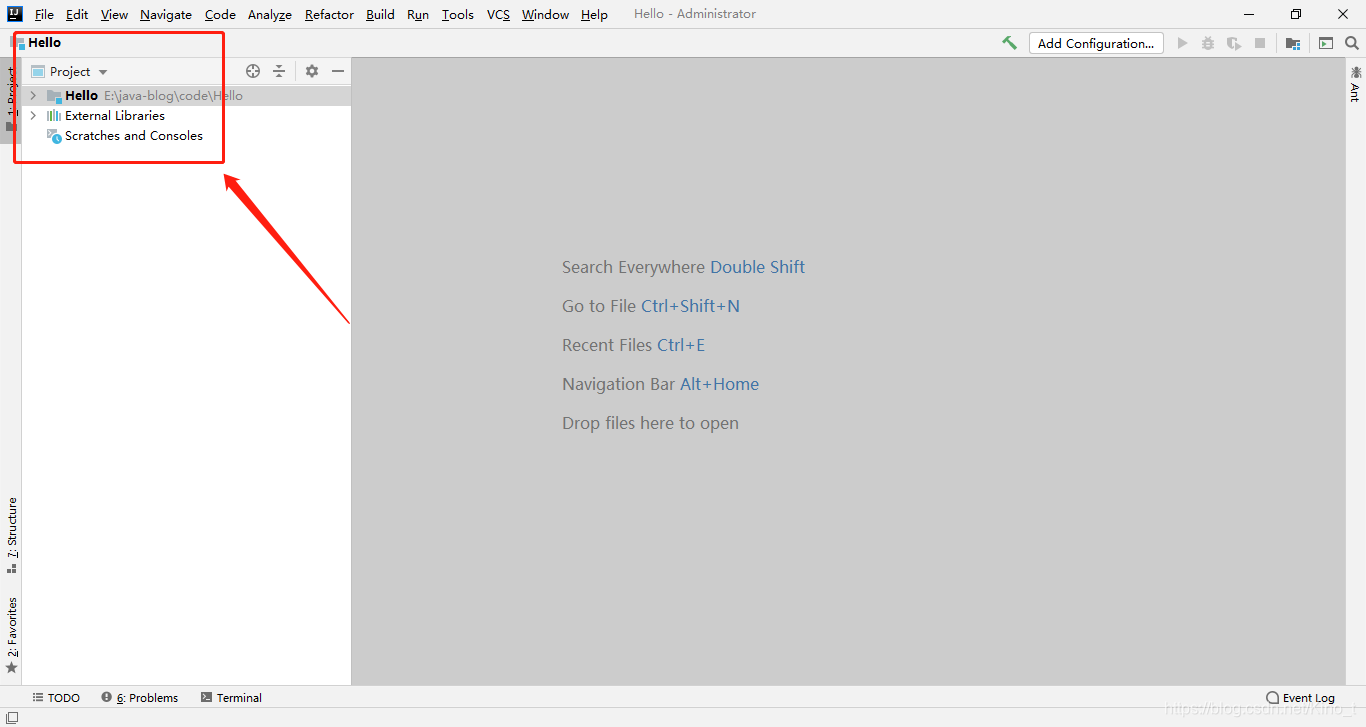Viewport: 1366px width, 727px height.
Task: Open the Refactor menu
Action: point(329,14)
